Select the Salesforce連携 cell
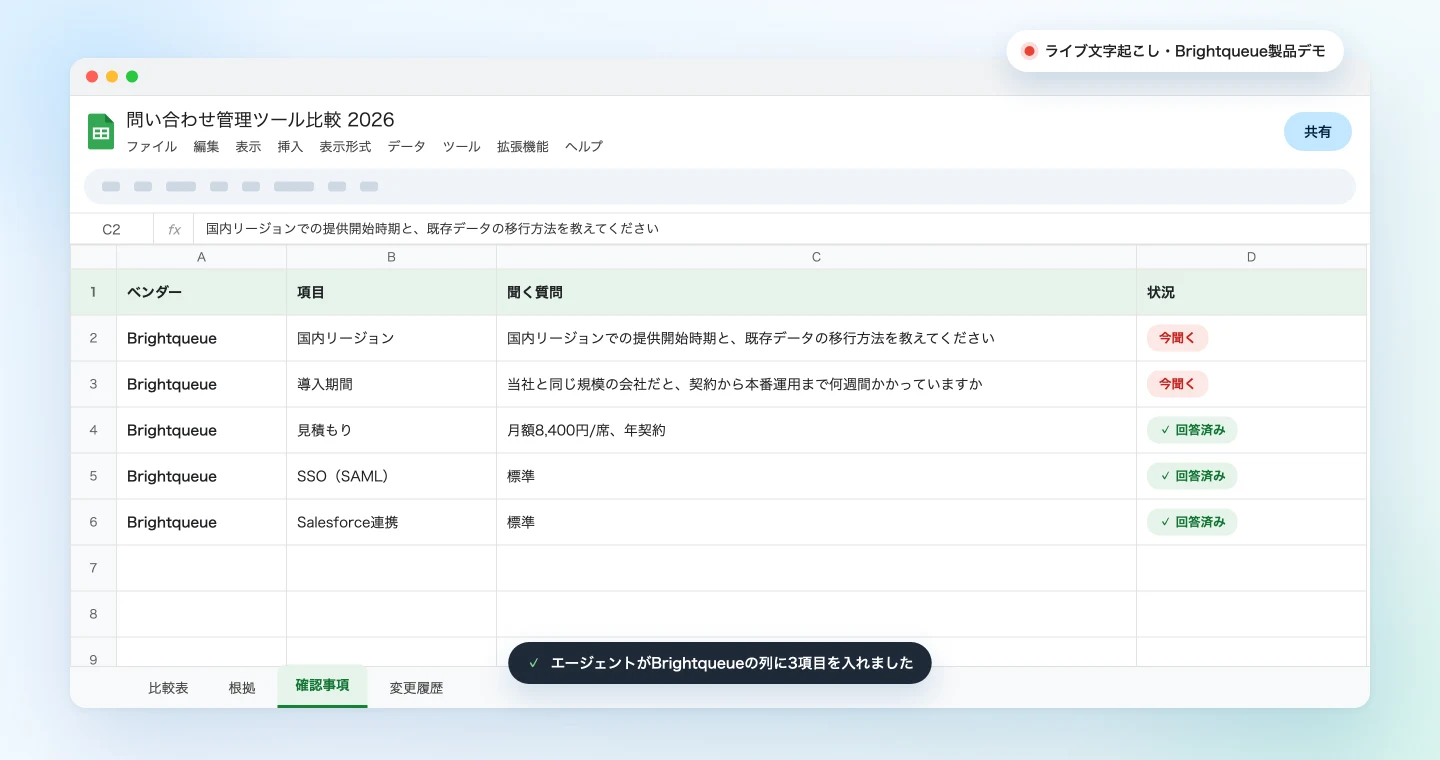1440x760 pixels. pyautogui.click(x=391, y=522)
